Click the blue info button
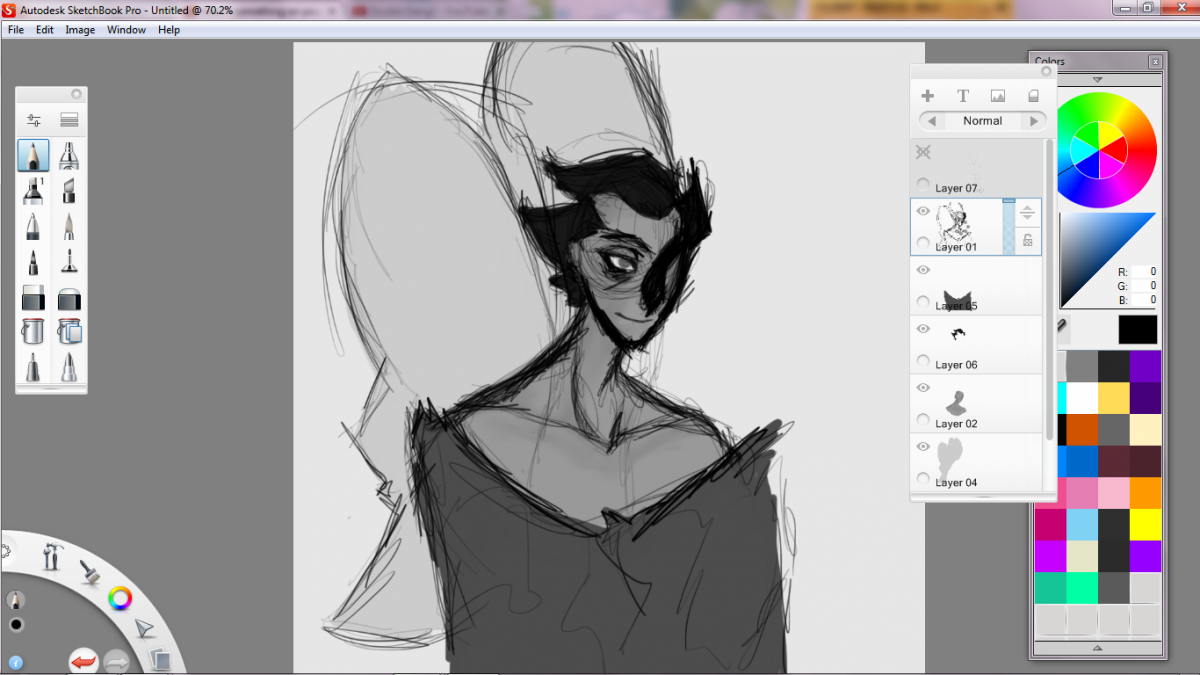 pyautogui.click(x=16, y=662)
